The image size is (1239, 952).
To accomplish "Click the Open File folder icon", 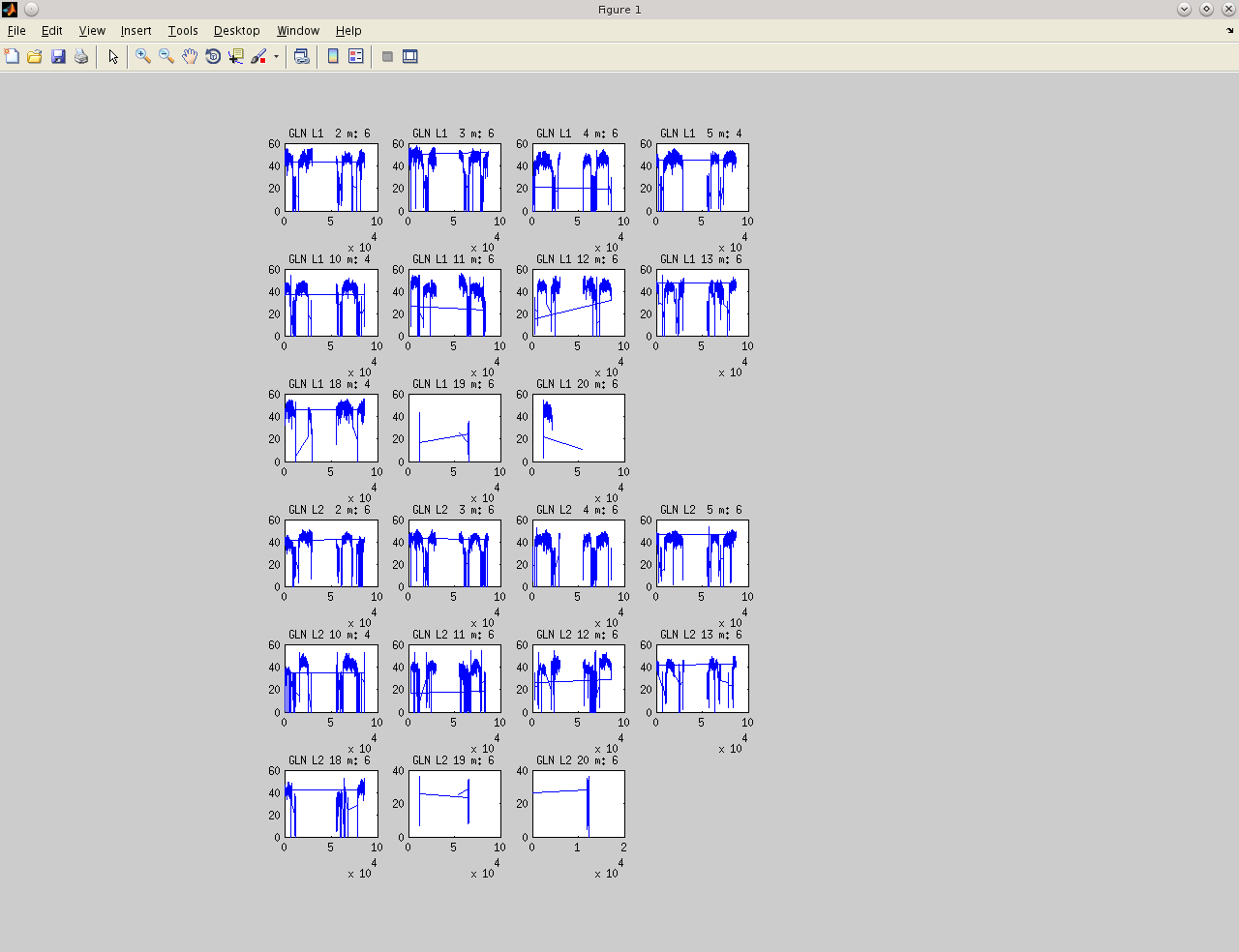I will click(x=35, y=56).
